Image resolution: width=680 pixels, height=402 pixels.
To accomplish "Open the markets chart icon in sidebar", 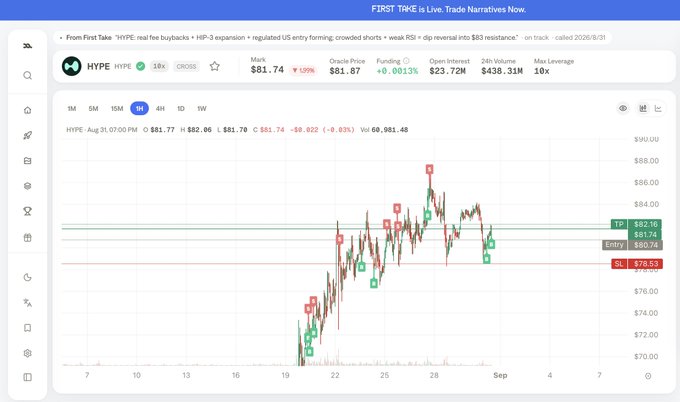I will [27, 161].
